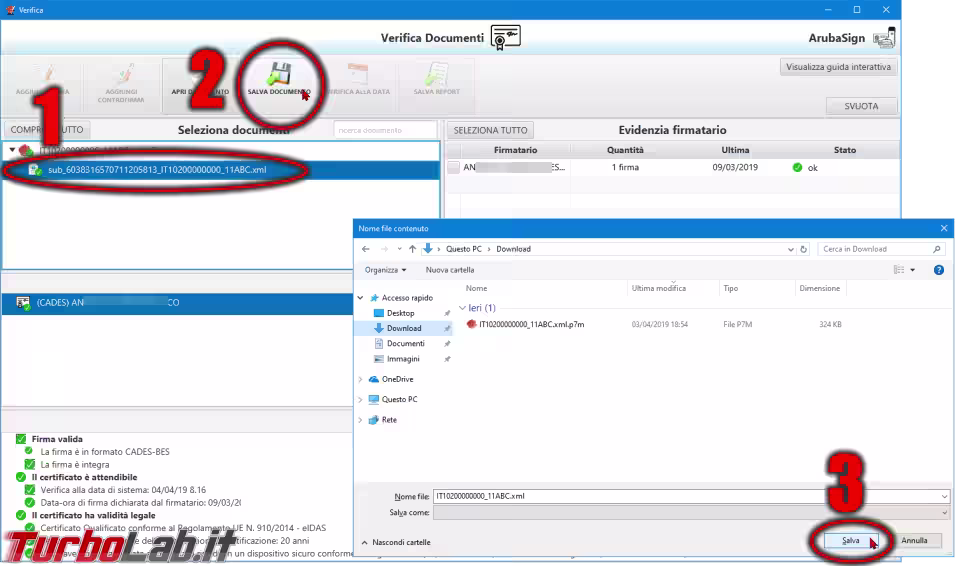
Task: Open the view options dropdown arrow
Action: pos(912,270)
